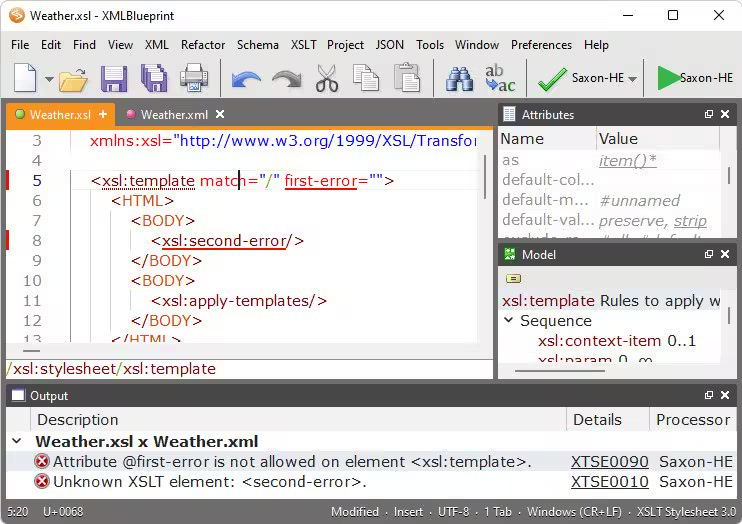Click the Find binoculars icon
Screen dimensions: 742x524
(459, 79)
